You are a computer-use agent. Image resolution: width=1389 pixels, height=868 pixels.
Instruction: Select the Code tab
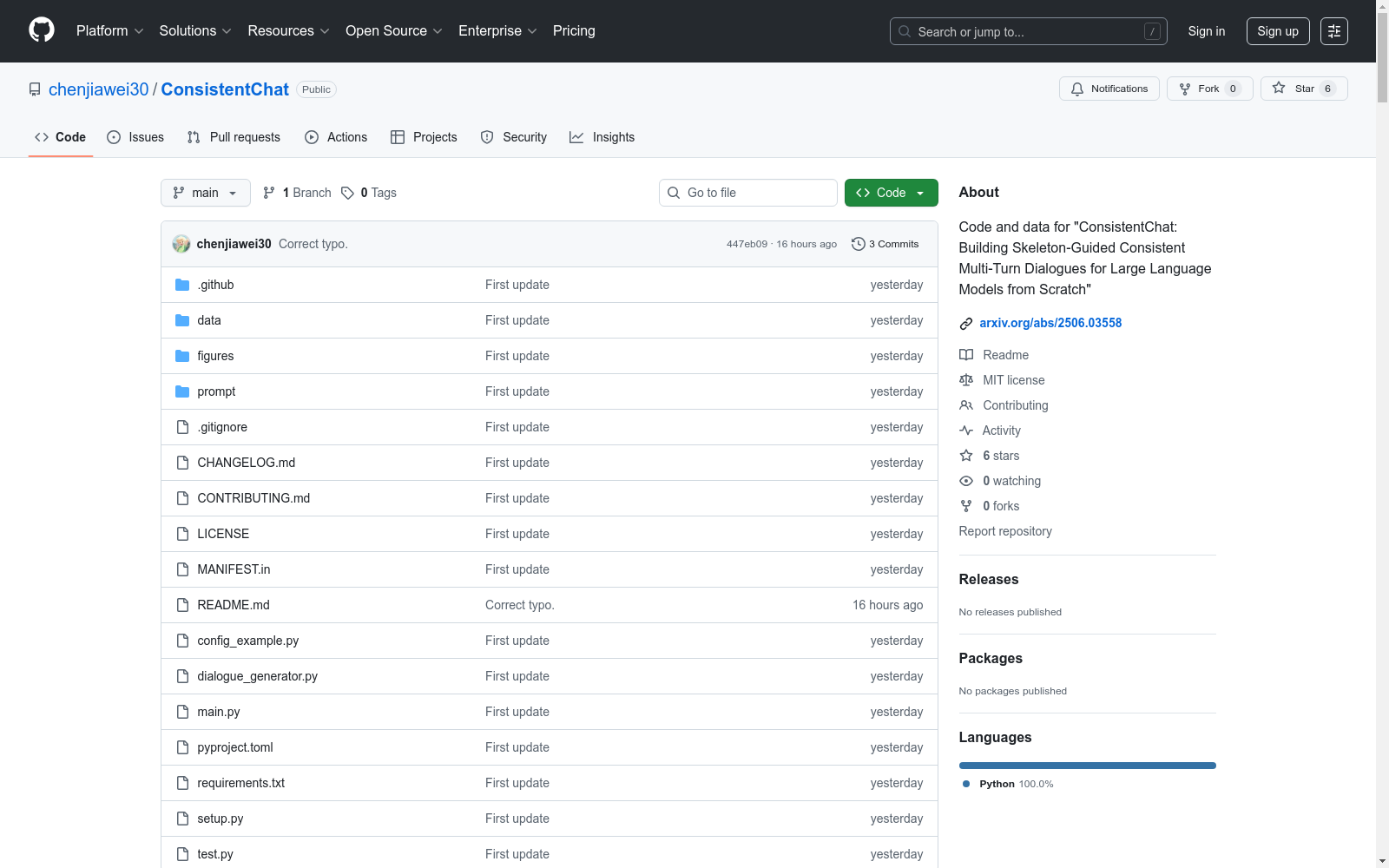(61, 137)
